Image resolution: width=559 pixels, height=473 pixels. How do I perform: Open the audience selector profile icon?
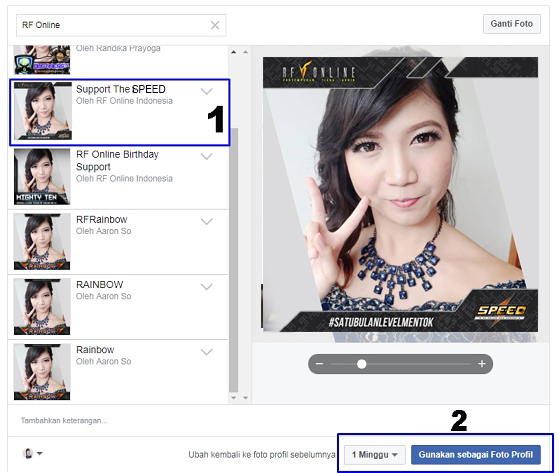click(32, 453)
